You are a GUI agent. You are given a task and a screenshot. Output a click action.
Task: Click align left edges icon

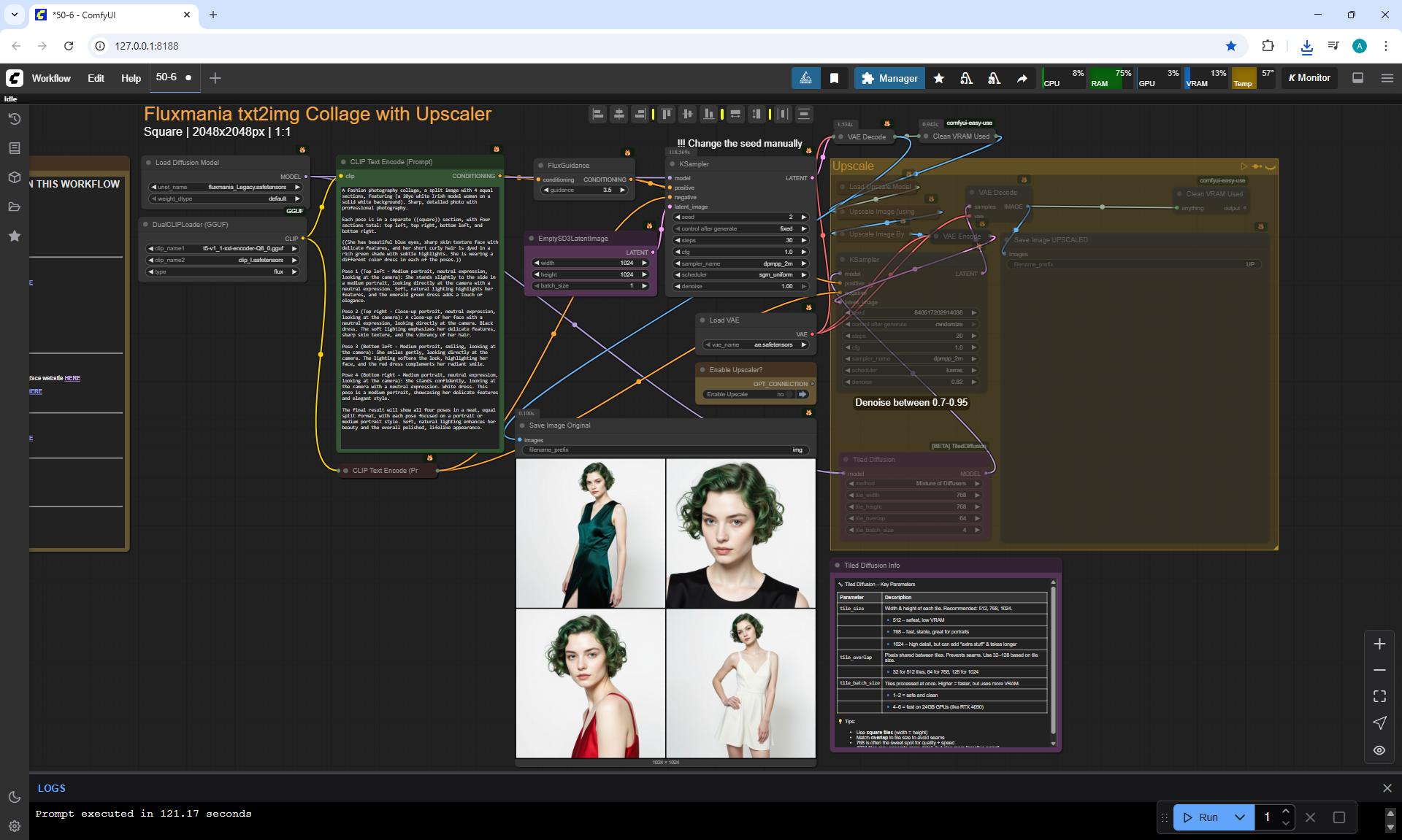tap(597, 114)
